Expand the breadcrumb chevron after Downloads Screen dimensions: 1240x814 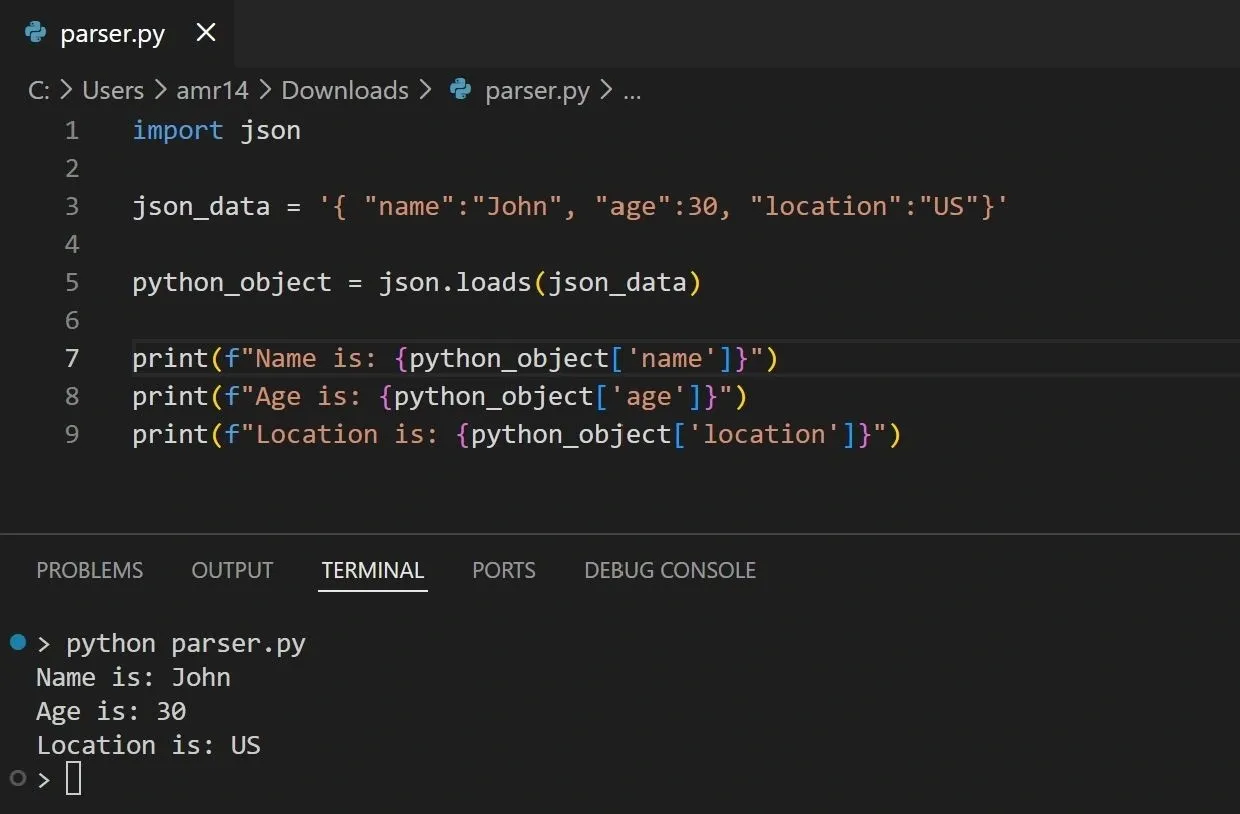pyautogui.click(x=426, y=90)
